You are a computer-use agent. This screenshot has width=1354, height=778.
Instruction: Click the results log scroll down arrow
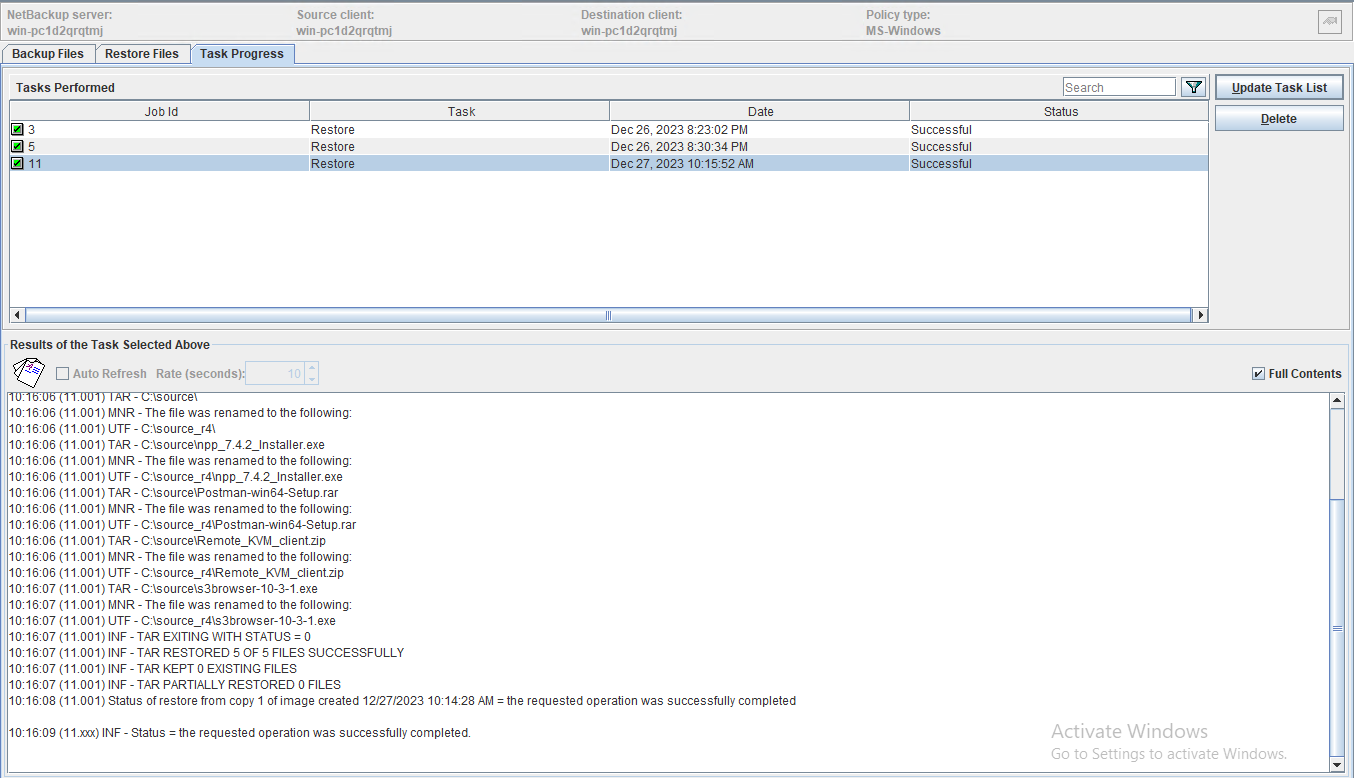click(1338, 765)
